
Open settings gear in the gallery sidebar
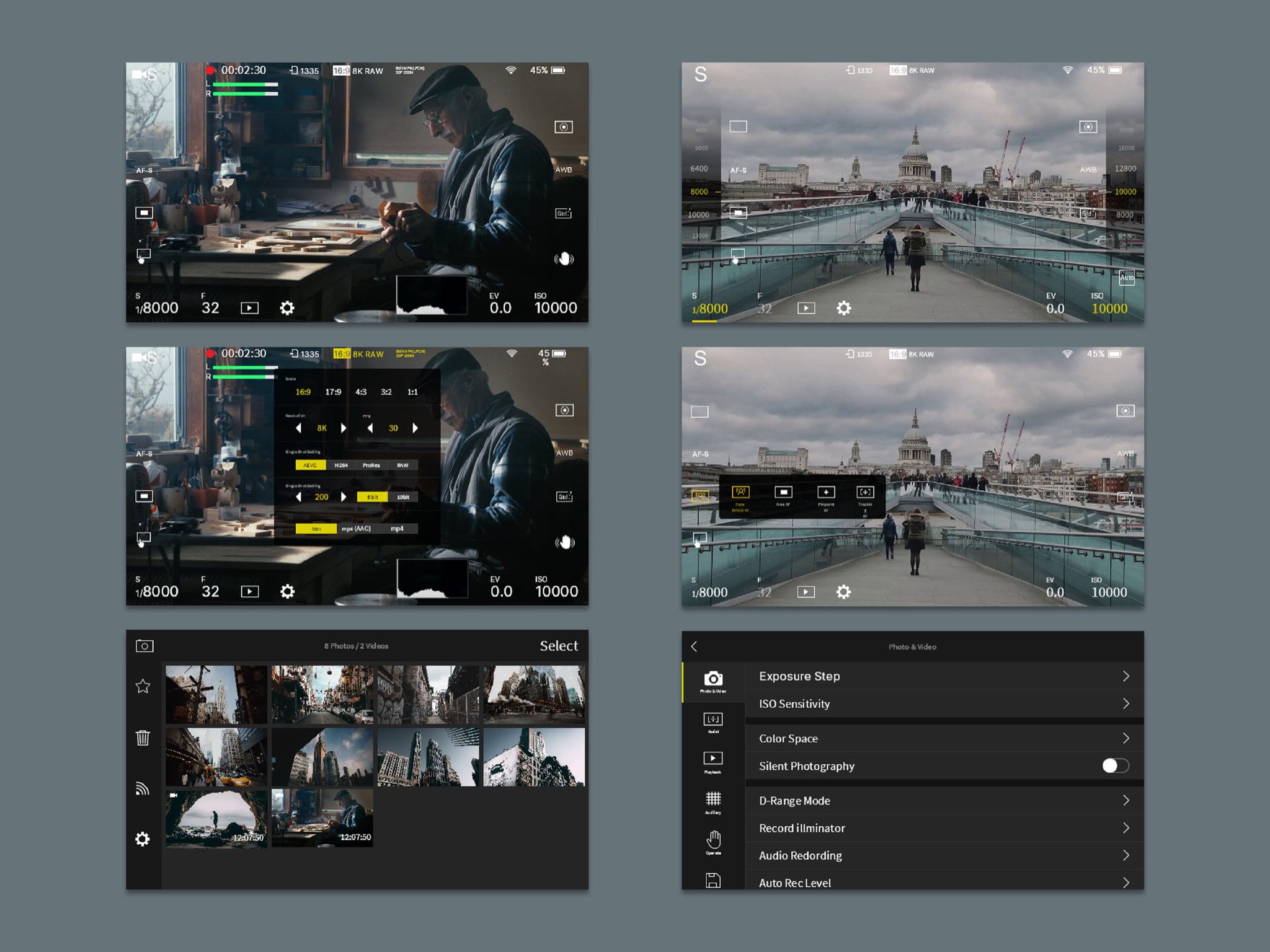(143, 839)
